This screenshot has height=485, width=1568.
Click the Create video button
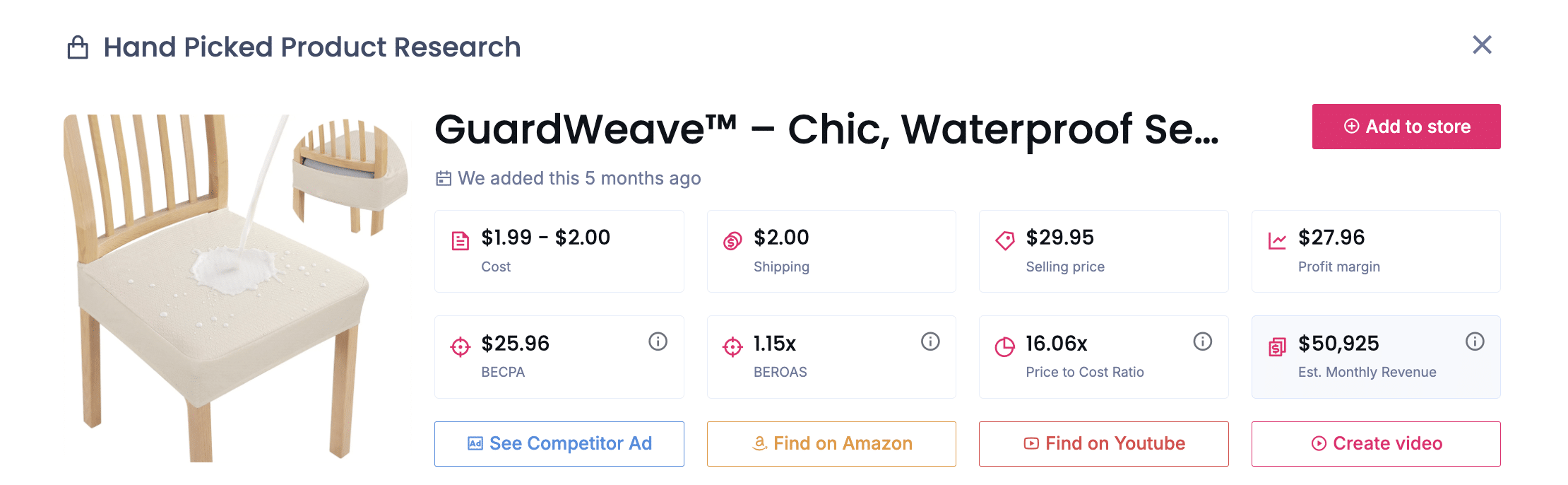point(1375,443)
